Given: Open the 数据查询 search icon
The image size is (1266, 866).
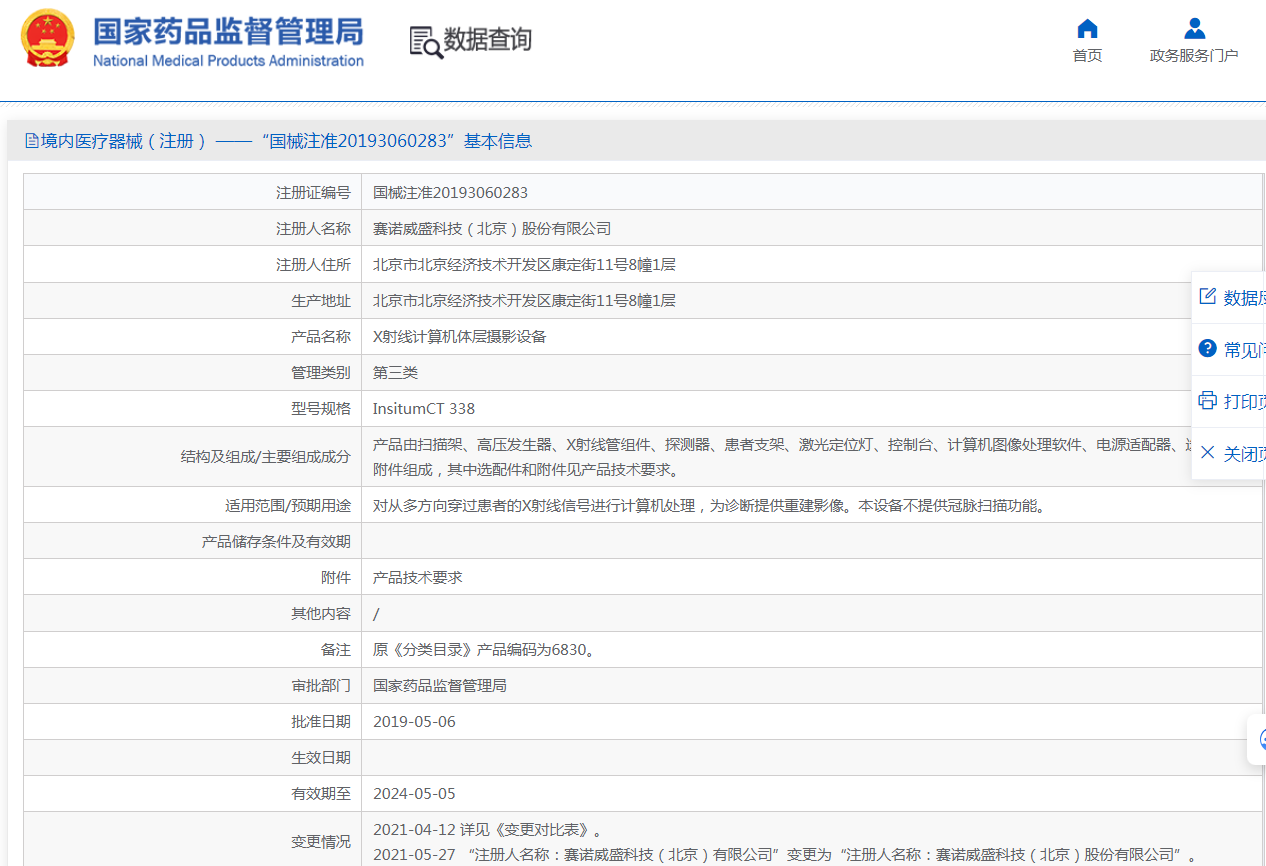Looking at the screenshot, I should (x=426, y=41).
